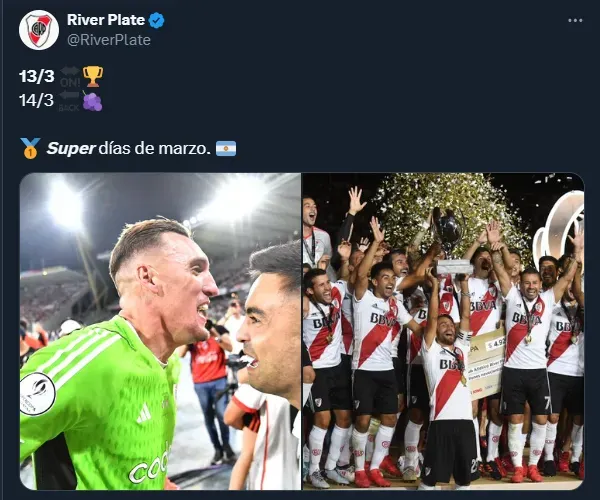Click the Argentina flag emoji
Viewport: 600px width, 500px height.
(x=226, y=148)
